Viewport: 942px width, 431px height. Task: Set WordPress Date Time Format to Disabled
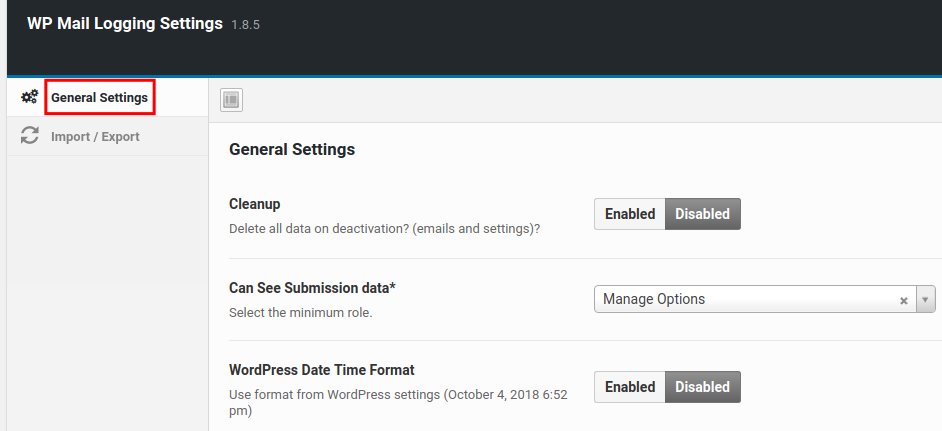pyautogui.click(x=702, y=387)
